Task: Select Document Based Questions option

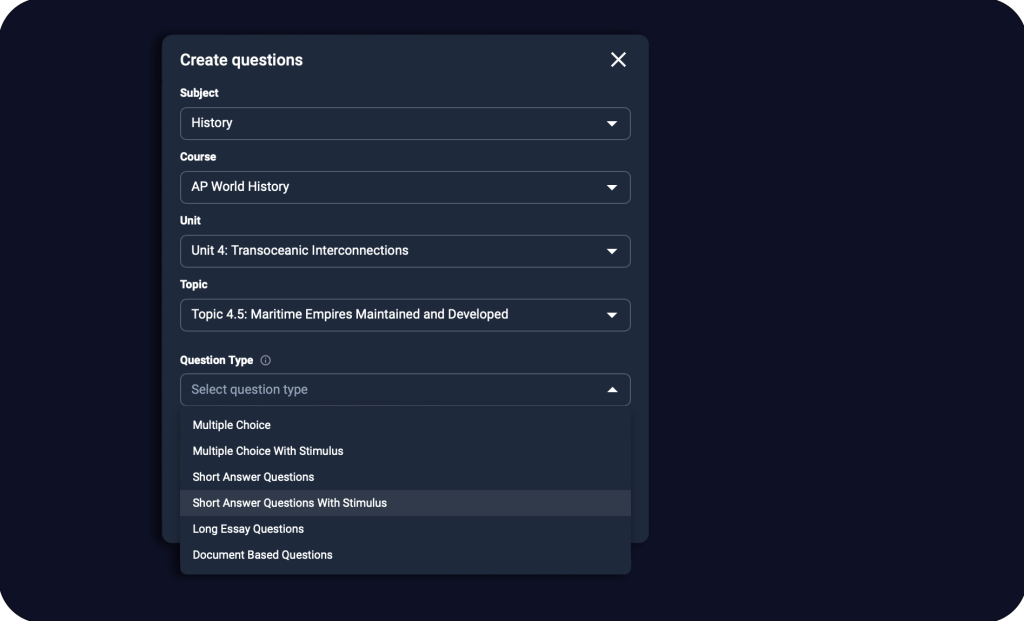Action: coord(262,555)
